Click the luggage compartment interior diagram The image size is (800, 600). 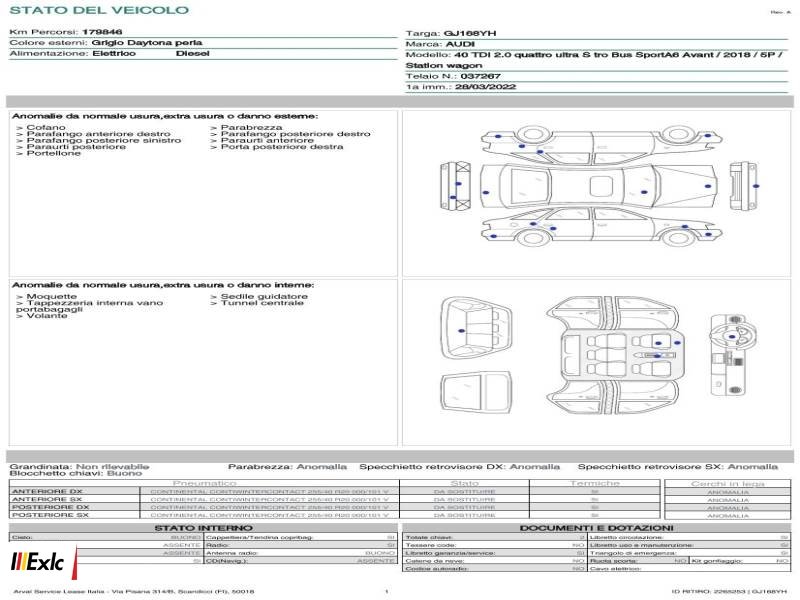click(476, 328)
